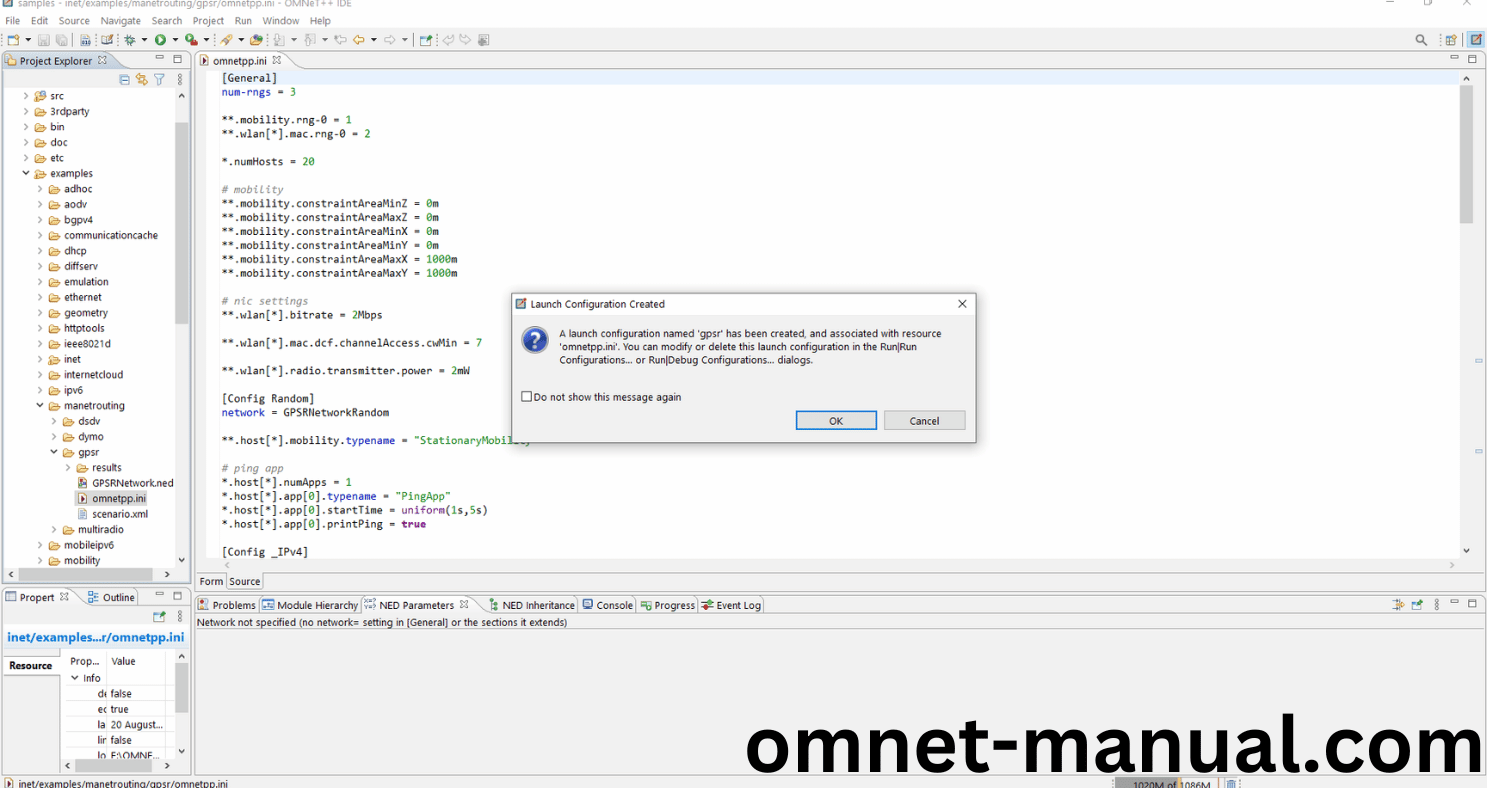Click the New wizard icon in toolbar
1487x788 pixels.
[x=13, y=40]
